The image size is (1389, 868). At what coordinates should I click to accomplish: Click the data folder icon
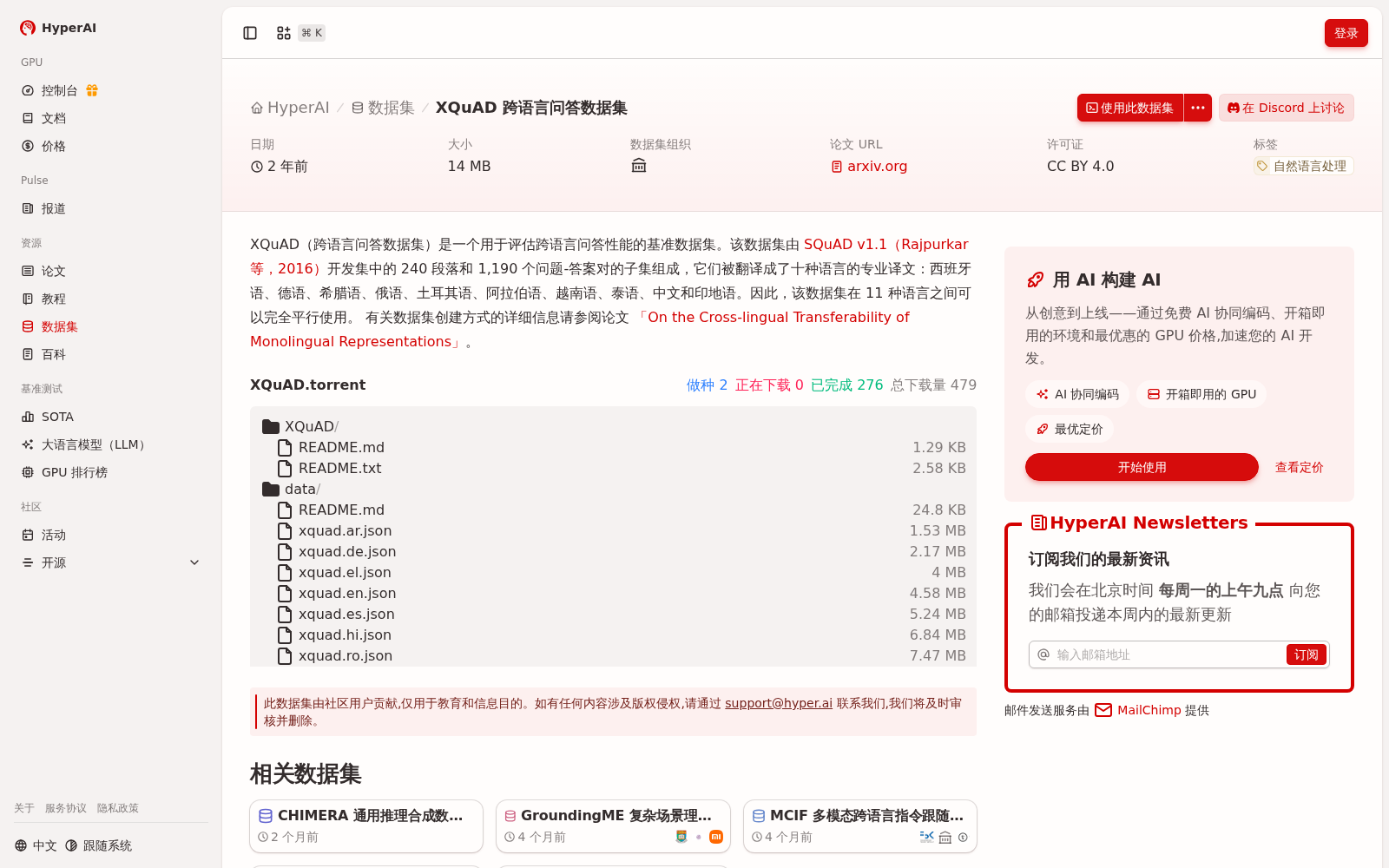coord(271,489)
